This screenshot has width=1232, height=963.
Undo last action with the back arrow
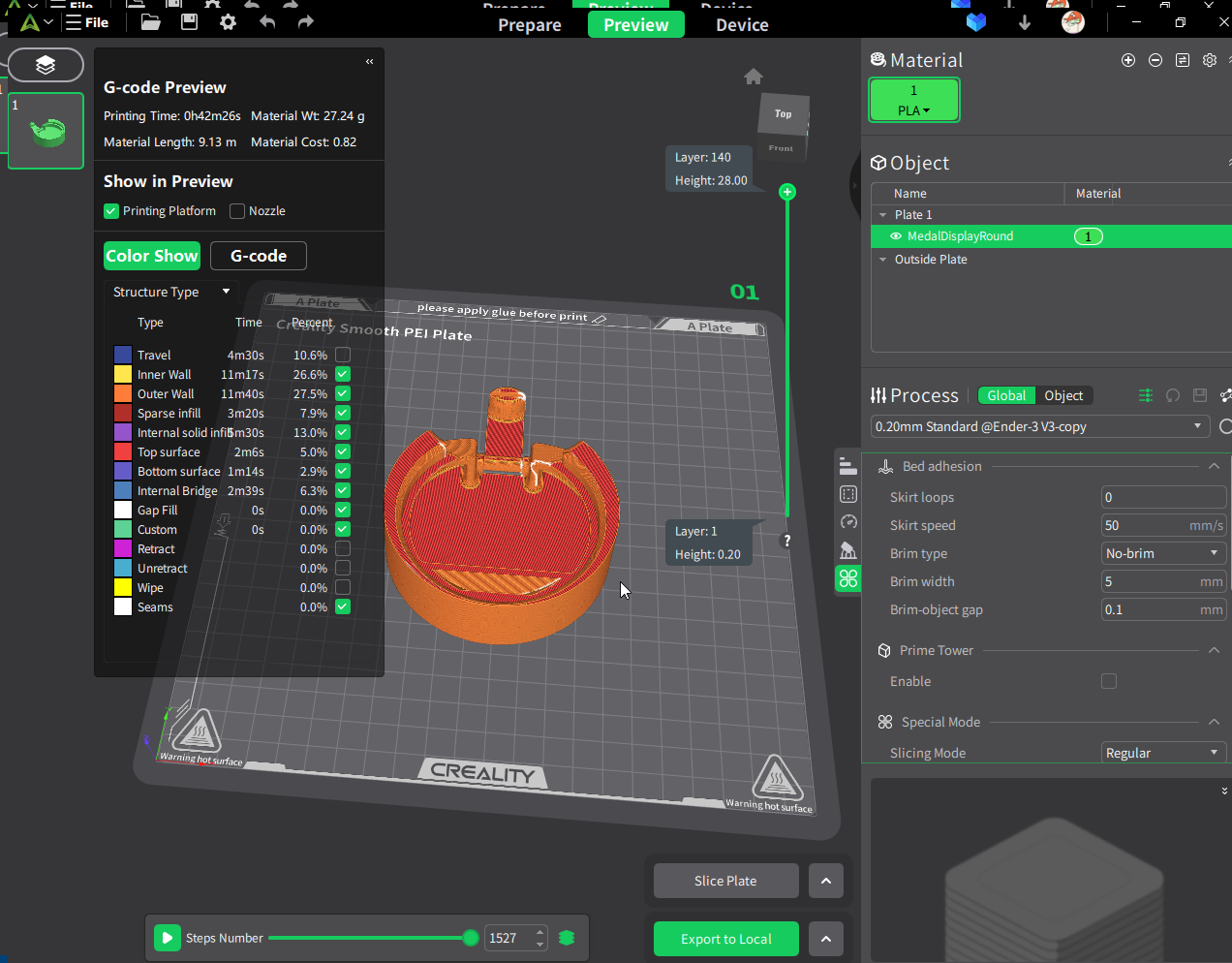tap(267, 21)
